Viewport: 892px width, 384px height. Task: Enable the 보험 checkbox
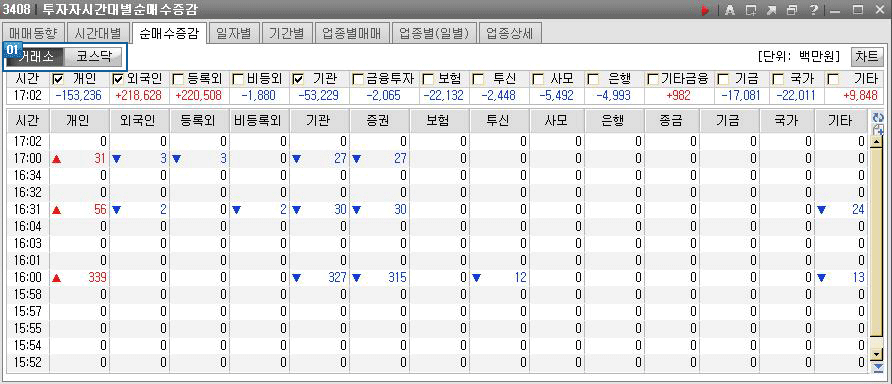pyautogui.click(x=428, y=79)
